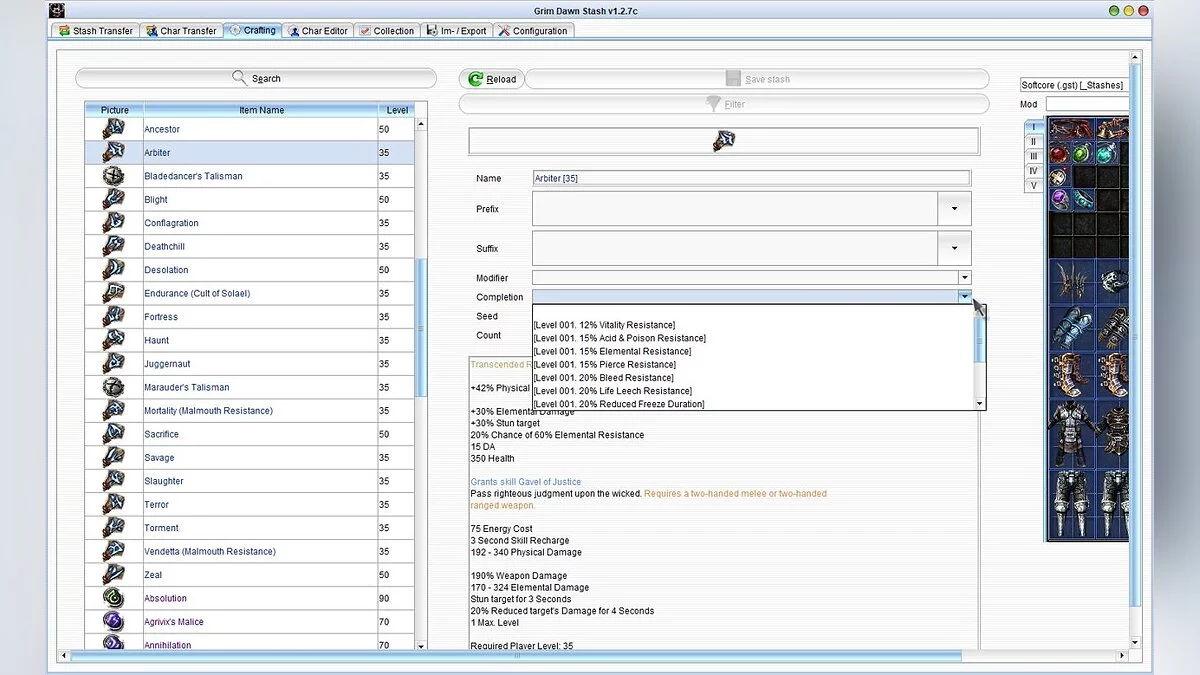Viewport: 1200px width, 675px height.
Task: Expand the Suffix dropdown
Action: (x=954, y=248)
